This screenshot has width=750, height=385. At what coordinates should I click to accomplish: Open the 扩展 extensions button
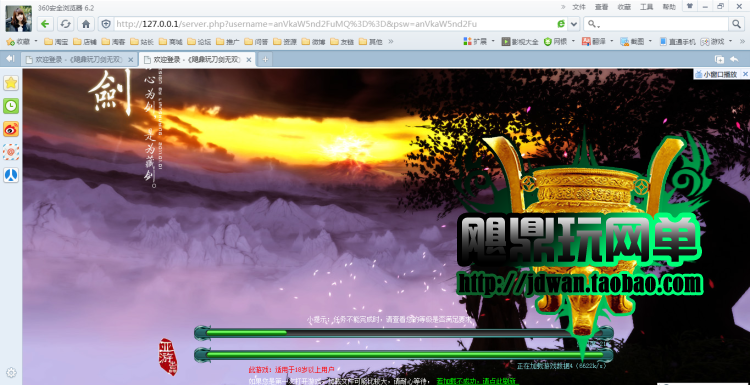tap(475, 42)
